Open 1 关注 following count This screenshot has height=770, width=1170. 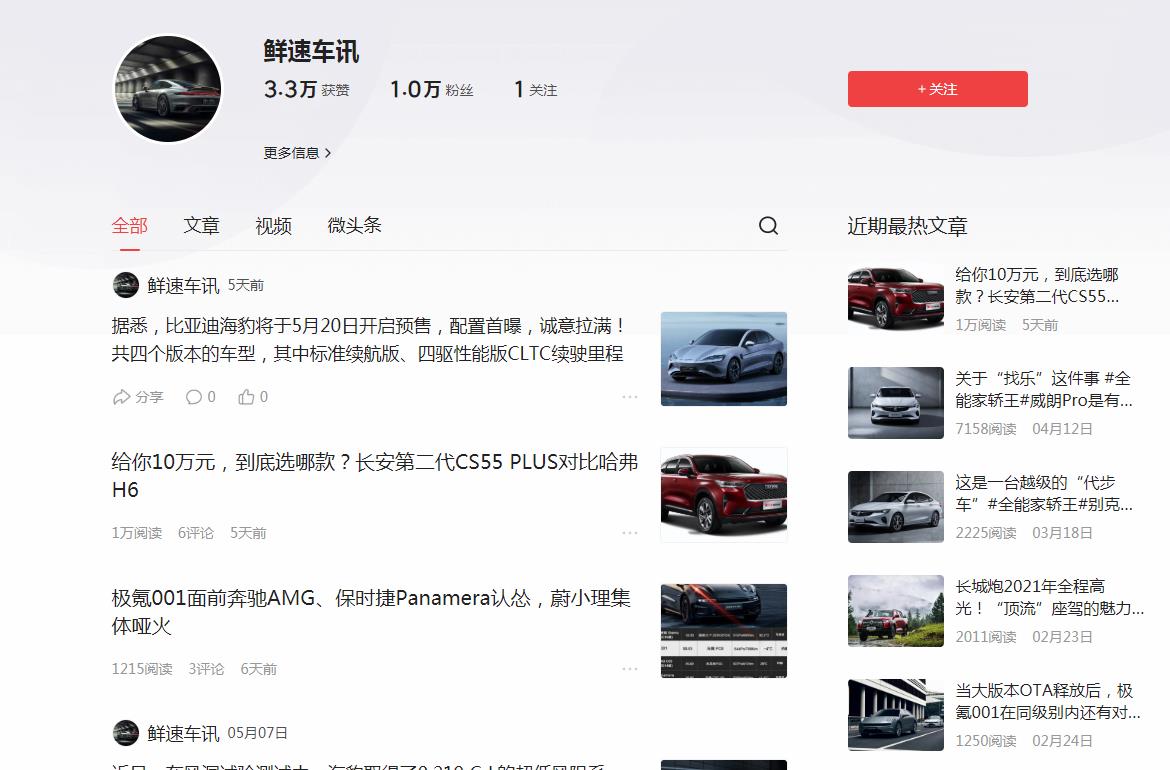[535, 90]
